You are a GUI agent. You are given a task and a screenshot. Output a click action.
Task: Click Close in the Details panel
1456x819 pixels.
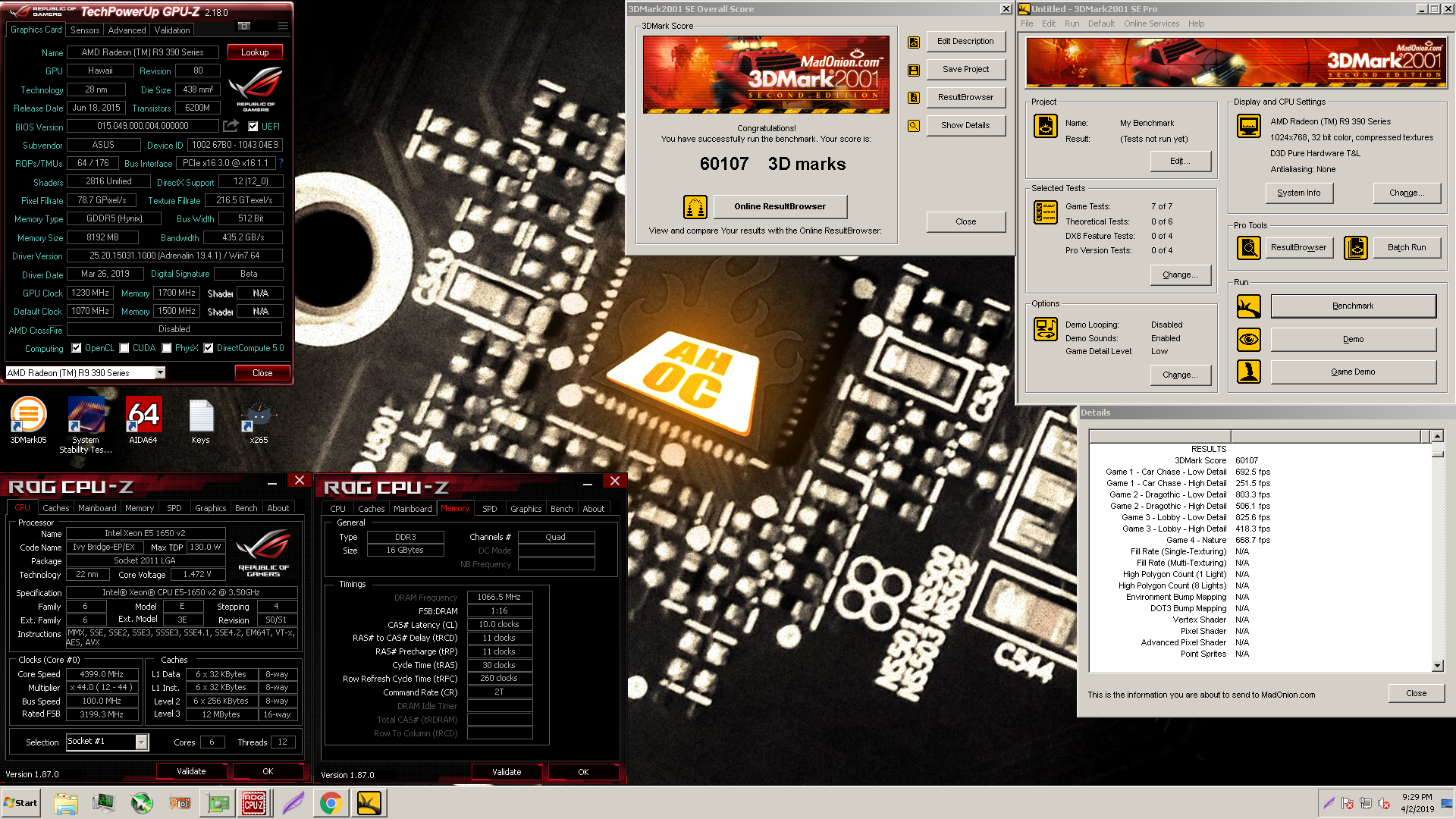pyautogui.click(x=1416, y=693)
